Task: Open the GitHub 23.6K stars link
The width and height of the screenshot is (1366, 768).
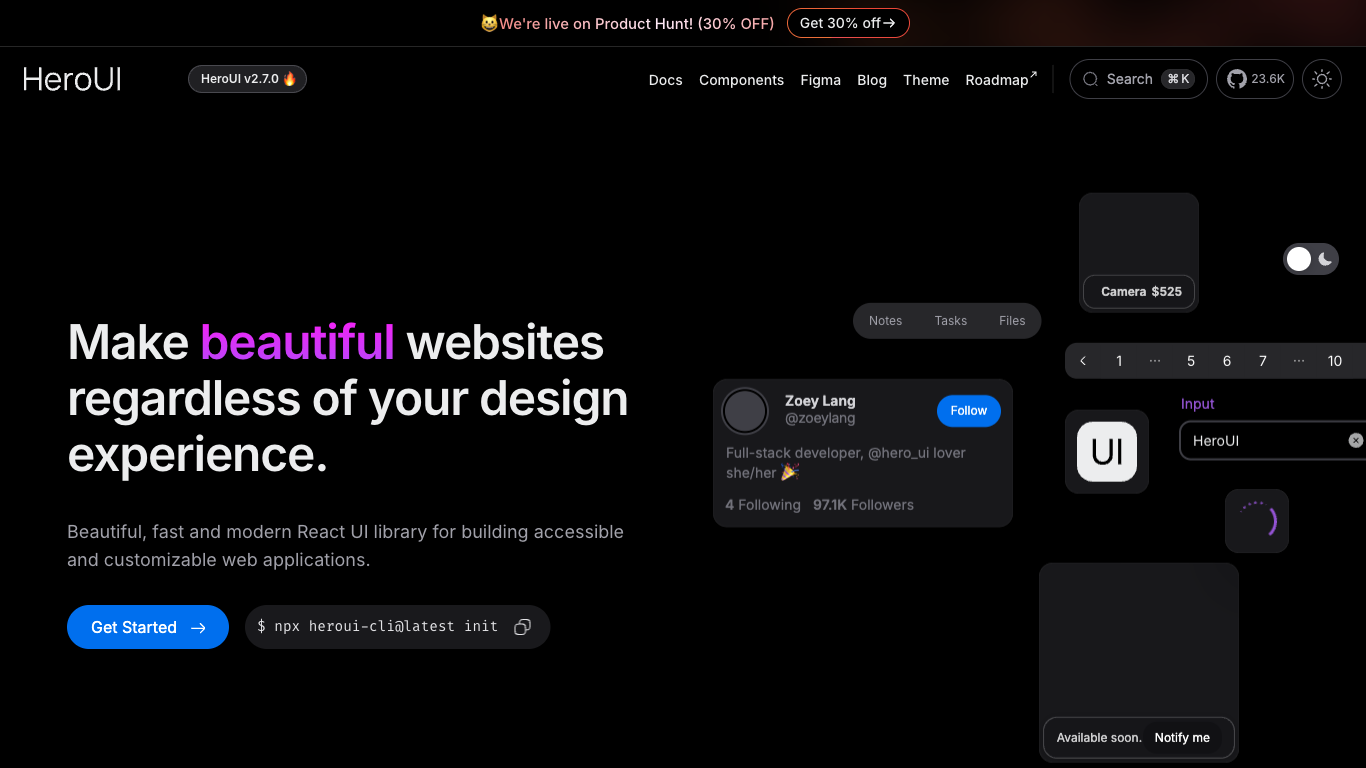Action: (1255, 79)
